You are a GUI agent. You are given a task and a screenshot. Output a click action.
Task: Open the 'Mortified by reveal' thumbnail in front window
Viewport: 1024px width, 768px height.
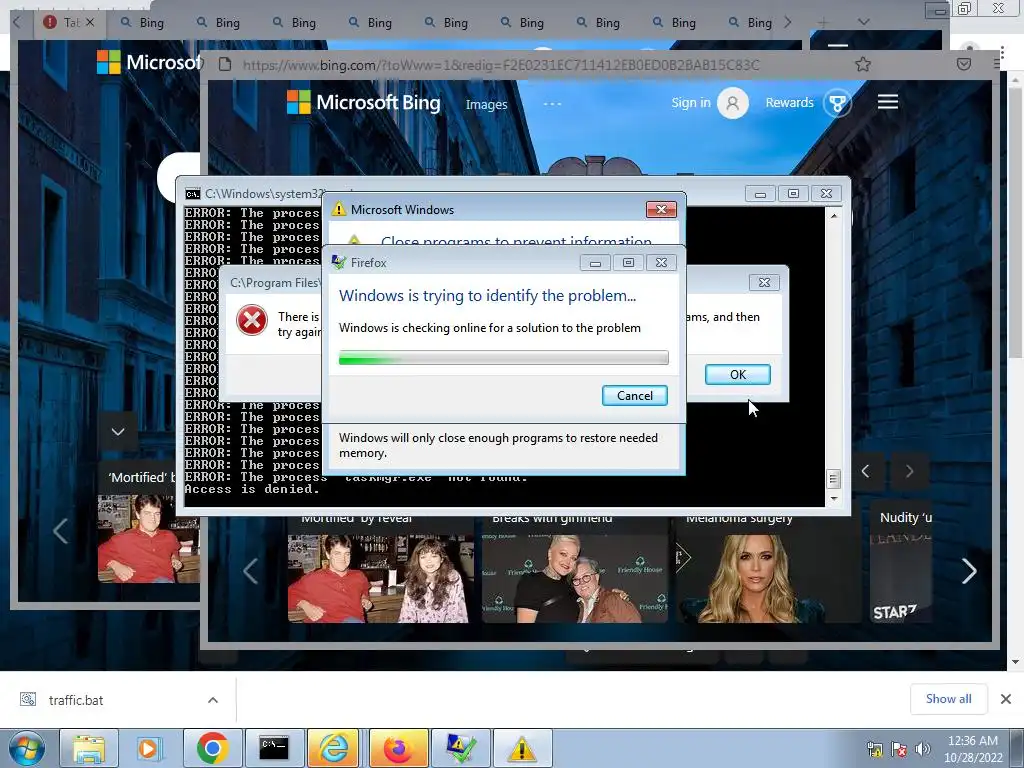pos(378,579)
